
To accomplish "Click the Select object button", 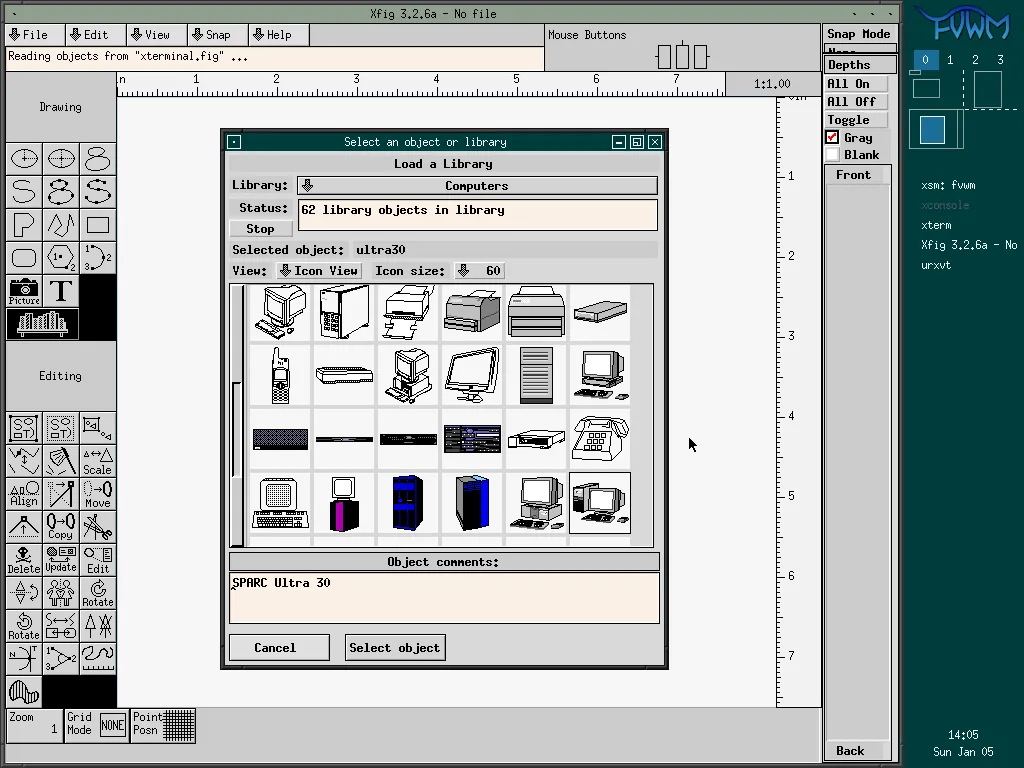I will pos(395,647).
